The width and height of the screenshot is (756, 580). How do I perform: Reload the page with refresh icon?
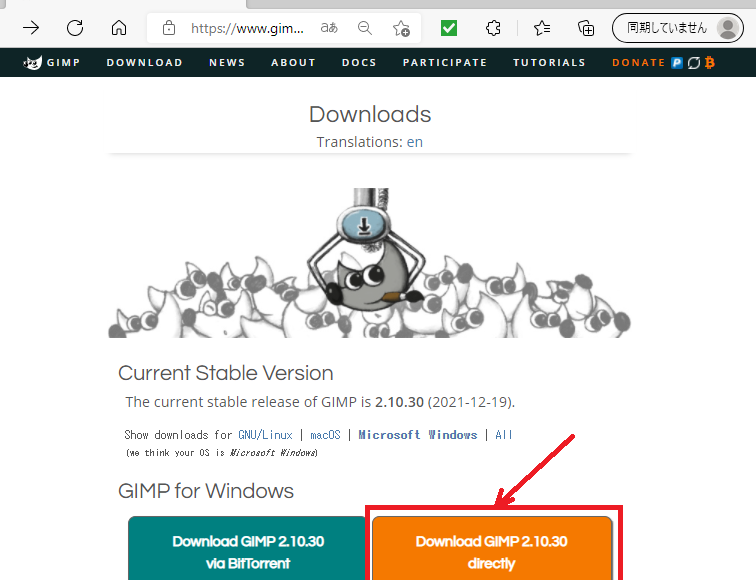[x=75, y=28]
